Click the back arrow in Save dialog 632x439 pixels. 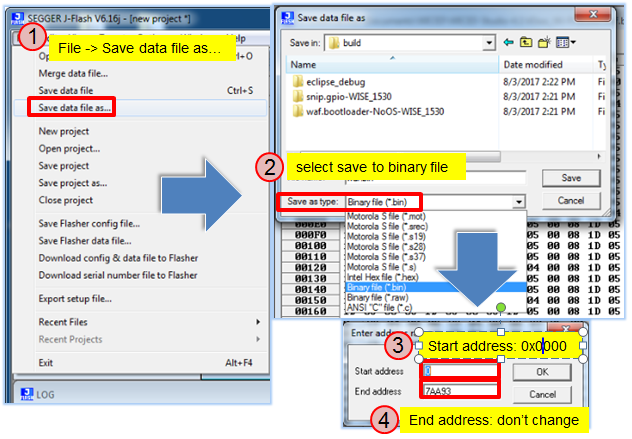point(510,43)
